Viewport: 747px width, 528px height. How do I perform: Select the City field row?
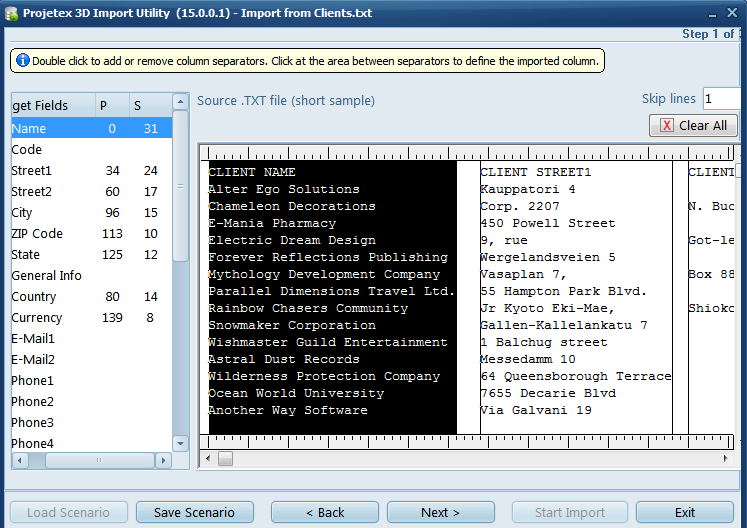91,212
